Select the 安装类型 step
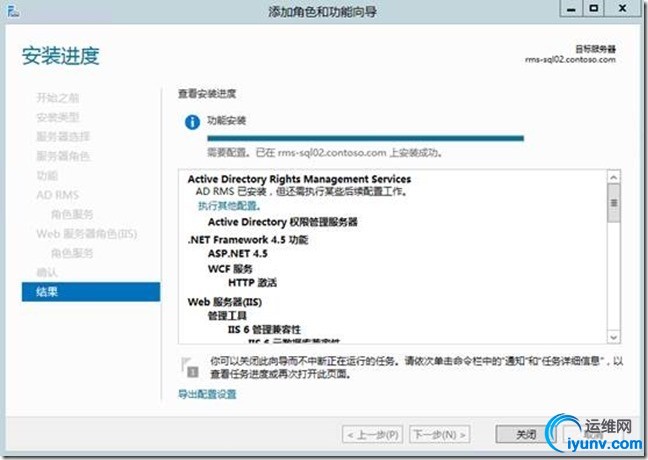 coord(58,117)
